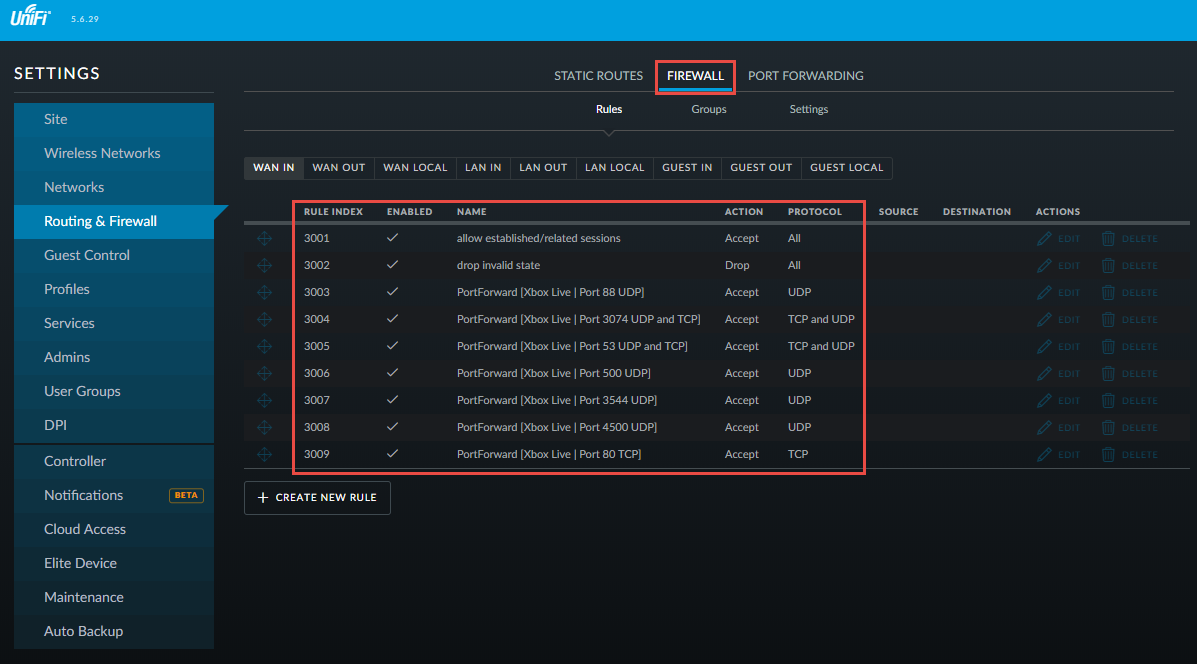Click enabled checkmark for drop invalid state

click(x=393, y=265)
